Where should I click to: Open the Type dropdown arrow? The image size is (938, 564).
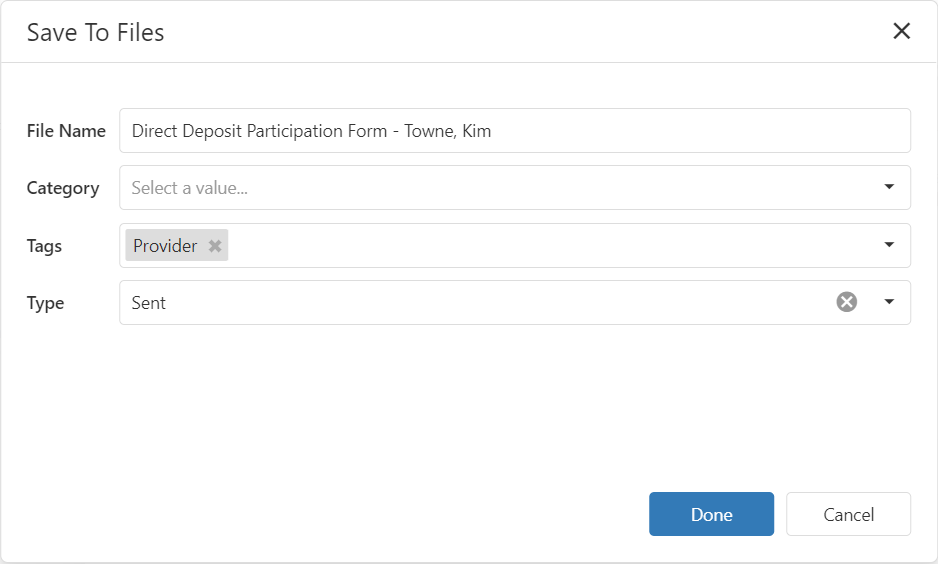click(889, 302)
